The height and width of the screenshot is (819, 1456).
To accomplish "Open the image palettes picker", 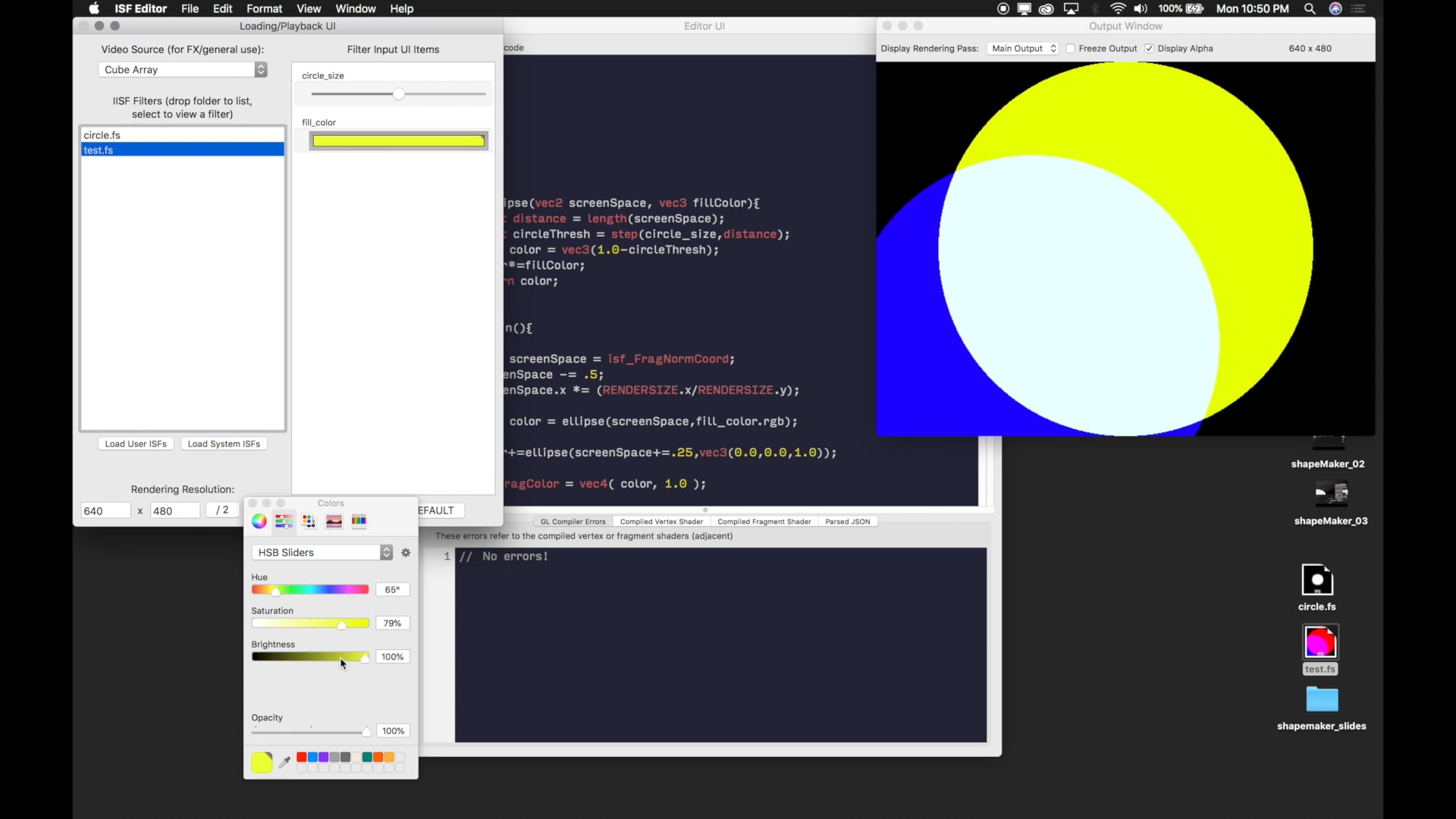I will (334, 521).
